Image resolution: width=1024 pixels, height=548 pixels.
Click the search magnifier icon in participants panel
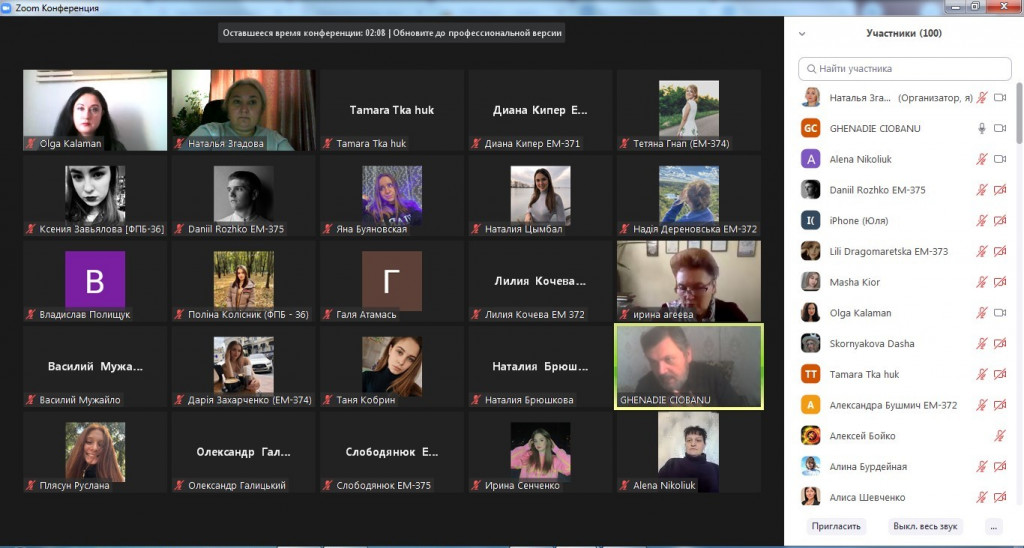809,69
